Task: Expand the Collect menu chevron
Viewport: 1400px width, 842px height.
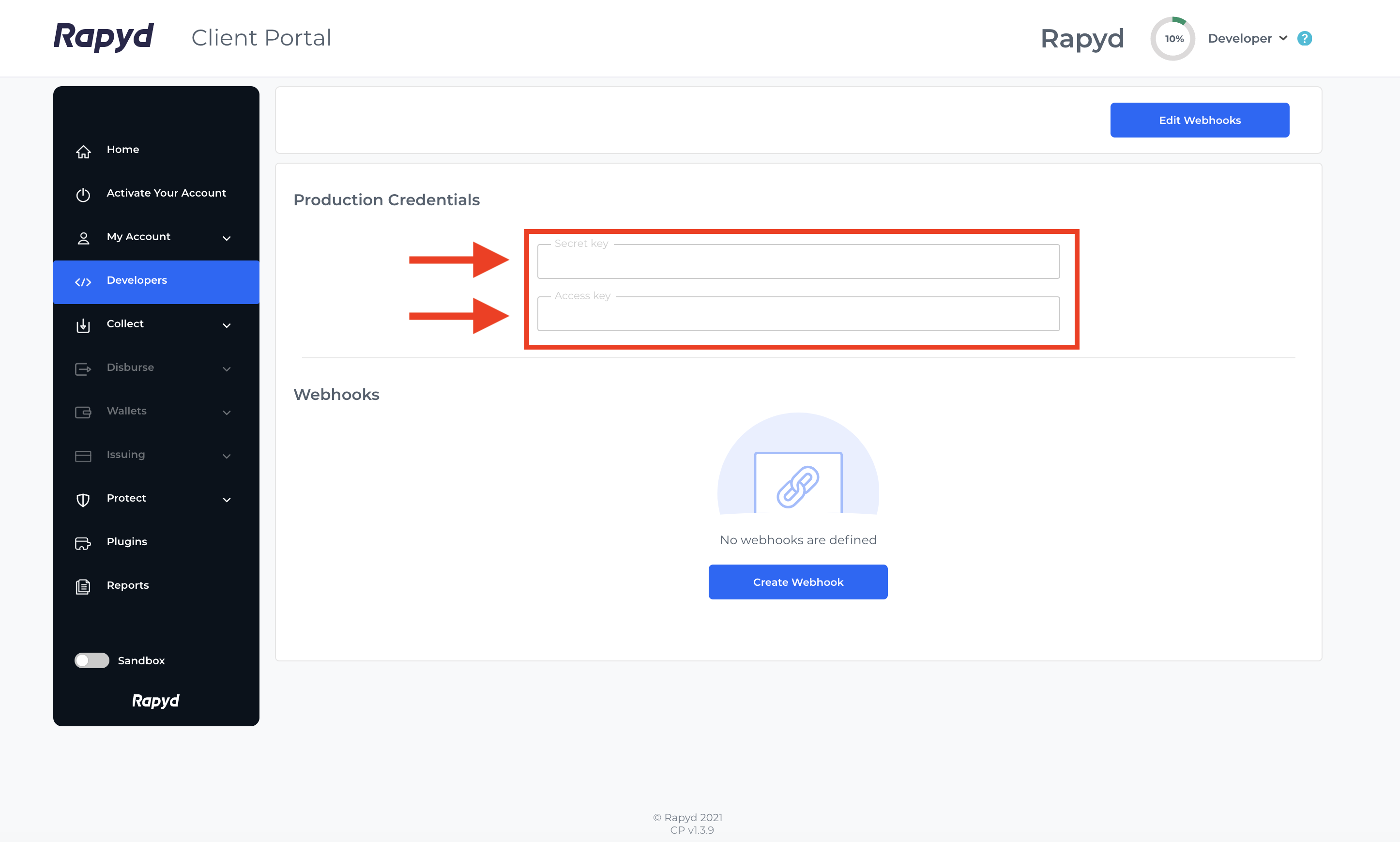Action: pyautogui.click(x=227, y=326)
